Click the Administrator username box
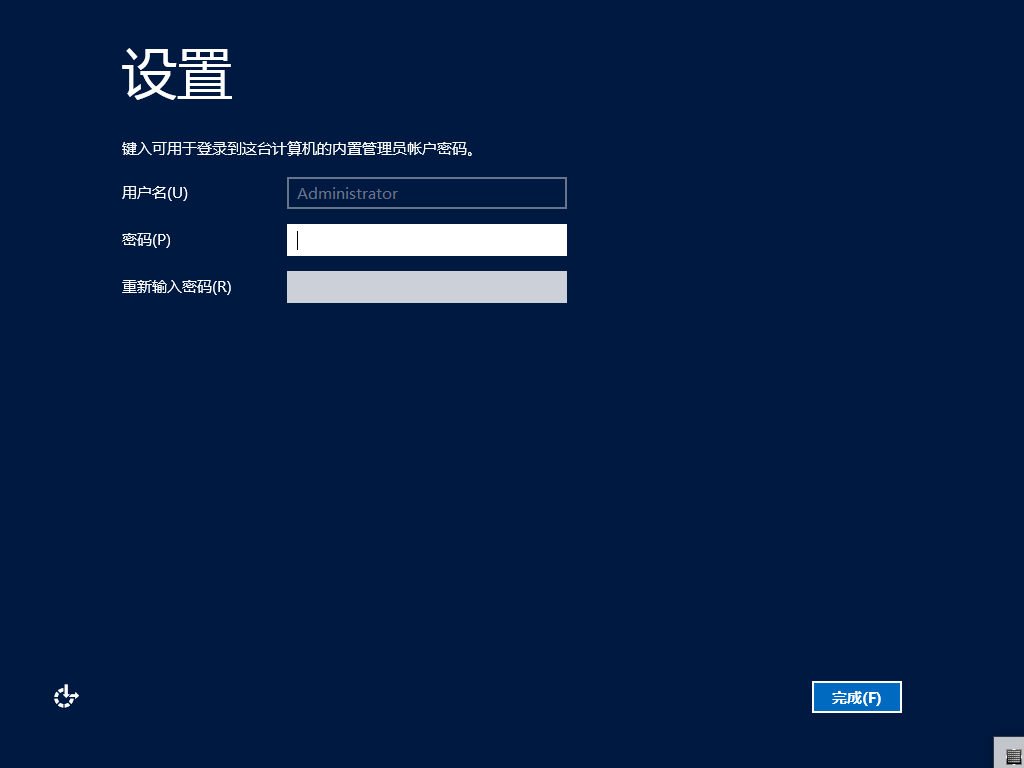 [426, 193]
